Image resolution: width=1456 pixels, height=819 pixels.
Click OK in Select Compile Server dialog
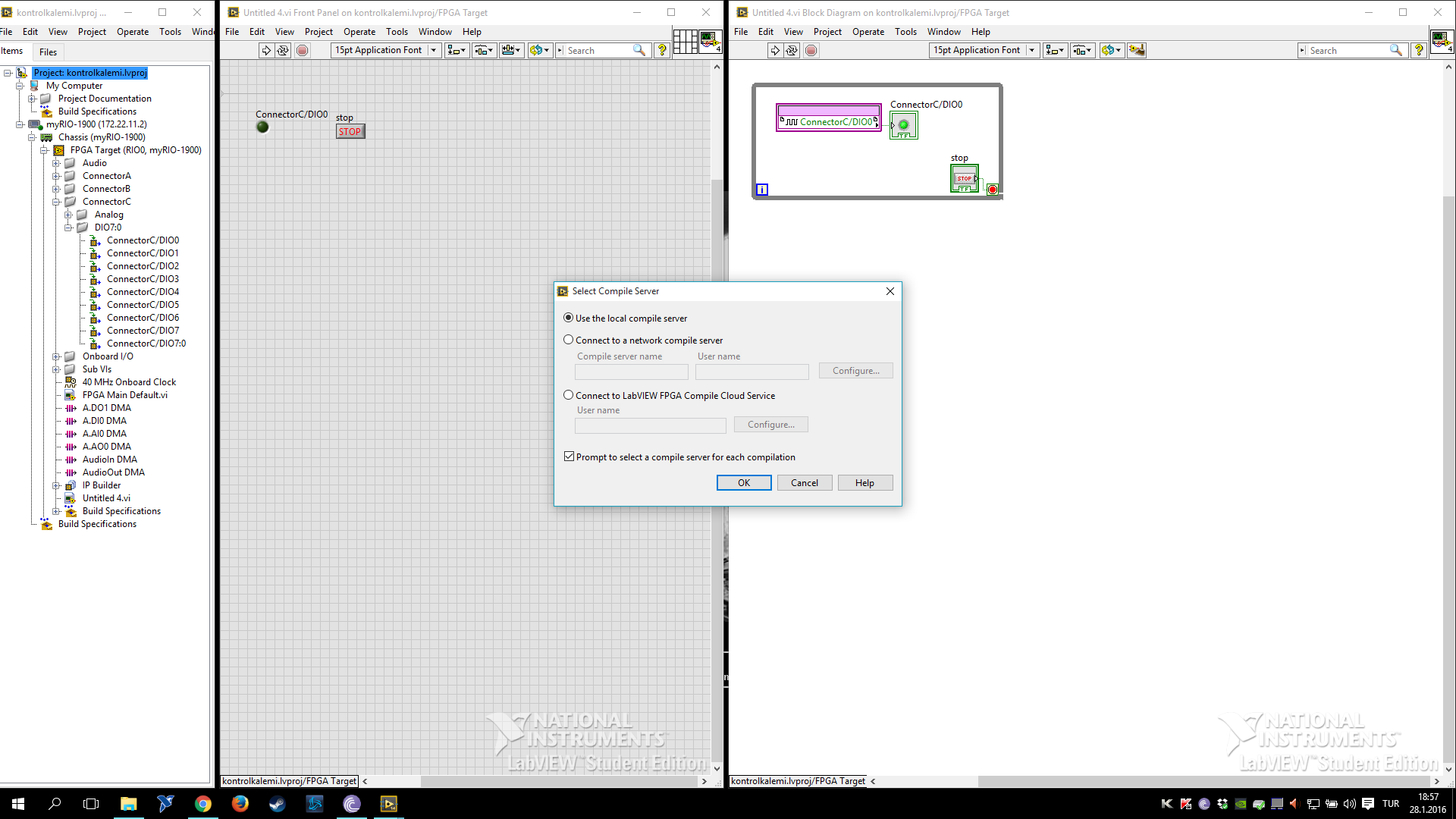(x=744, y=483)
